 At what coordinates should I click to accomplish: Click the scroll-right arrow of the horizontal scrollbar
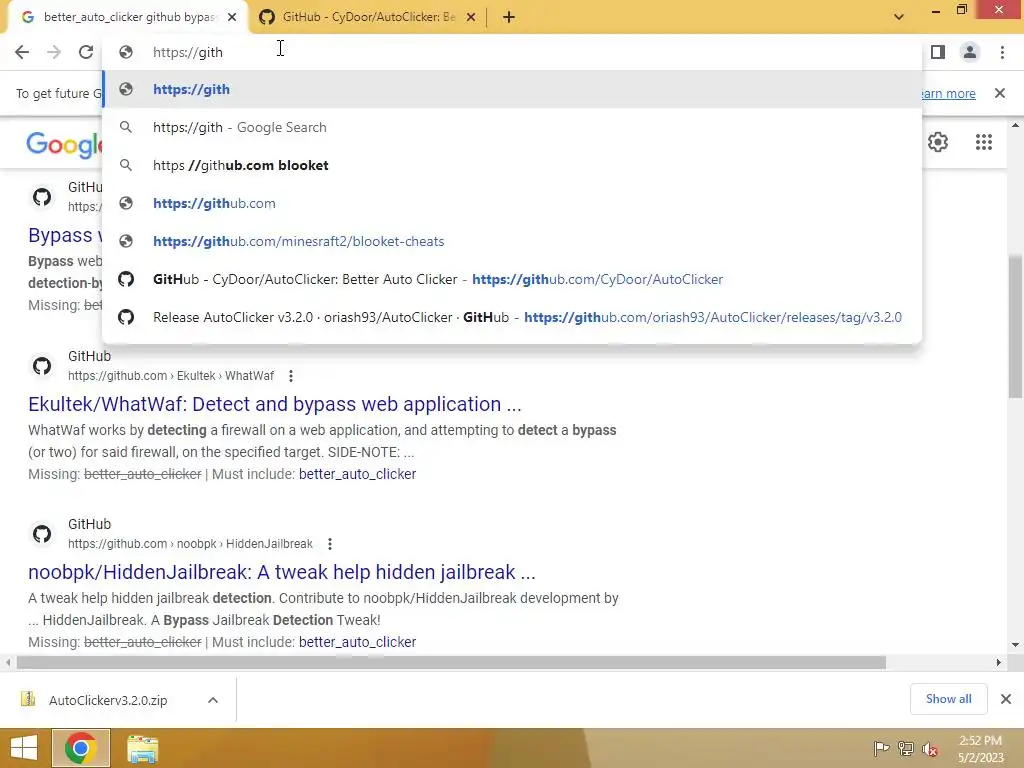click(x=999, y=662)
